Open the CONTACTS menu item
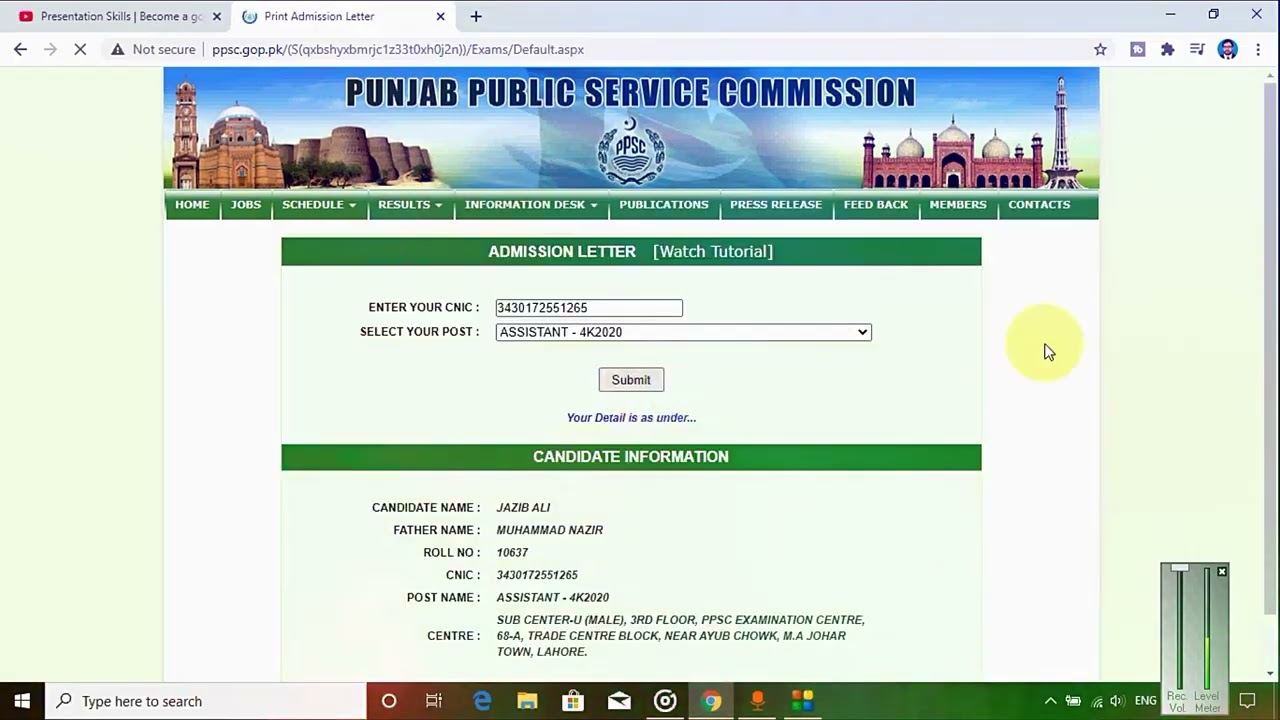1280x720 pixels. pyautogui.click(x=1039, y=204)
